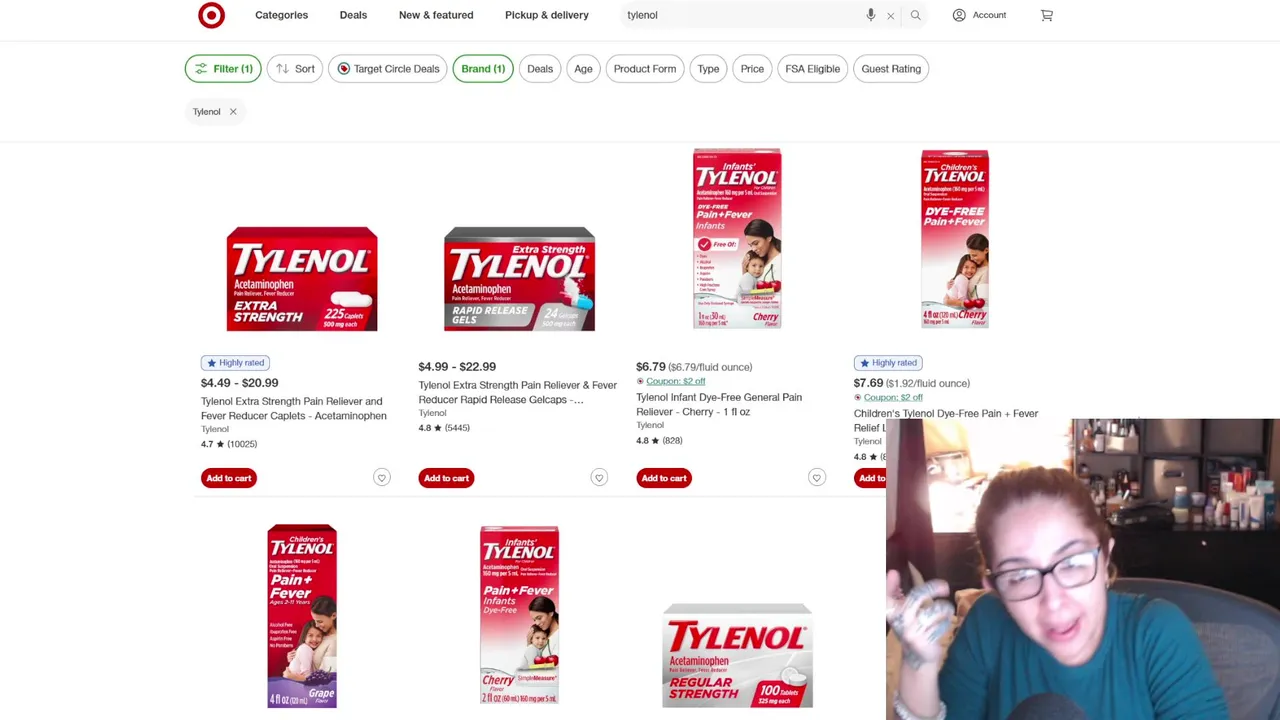The height and width of the screenshot is (720, 1280).
Task: Favorite the Extra Strength Caplets with heart
Action: (x=381, y=478)
